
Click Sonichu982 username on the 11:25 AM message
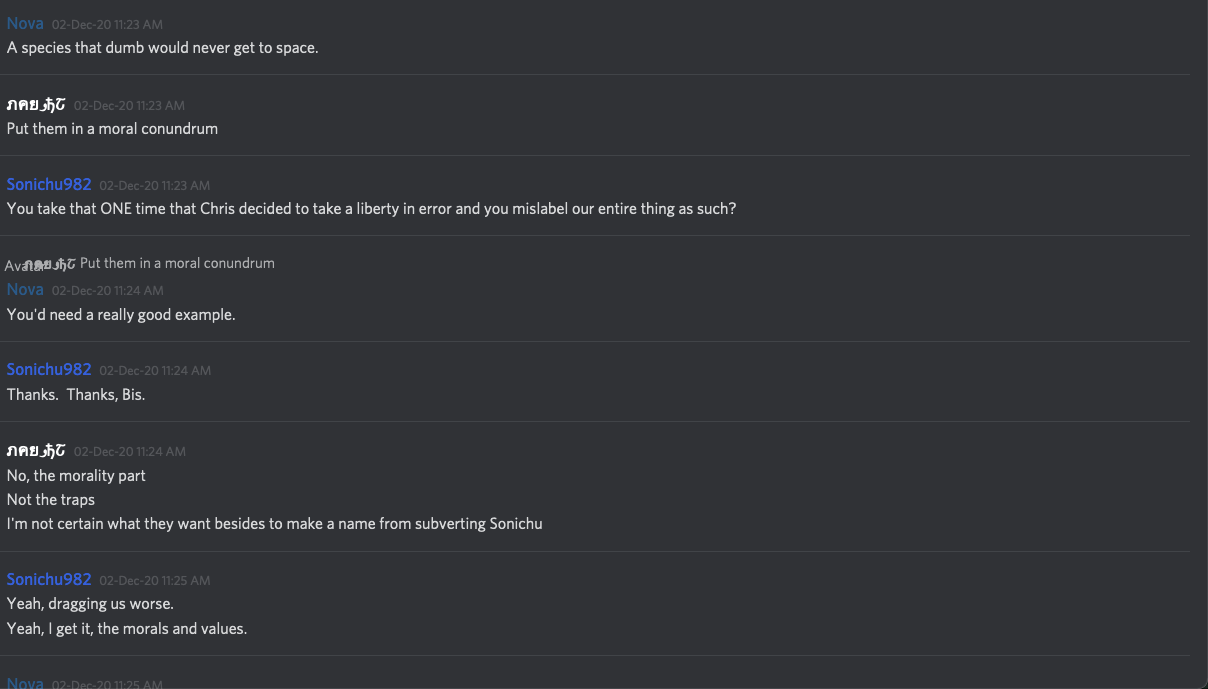(49, 579)
